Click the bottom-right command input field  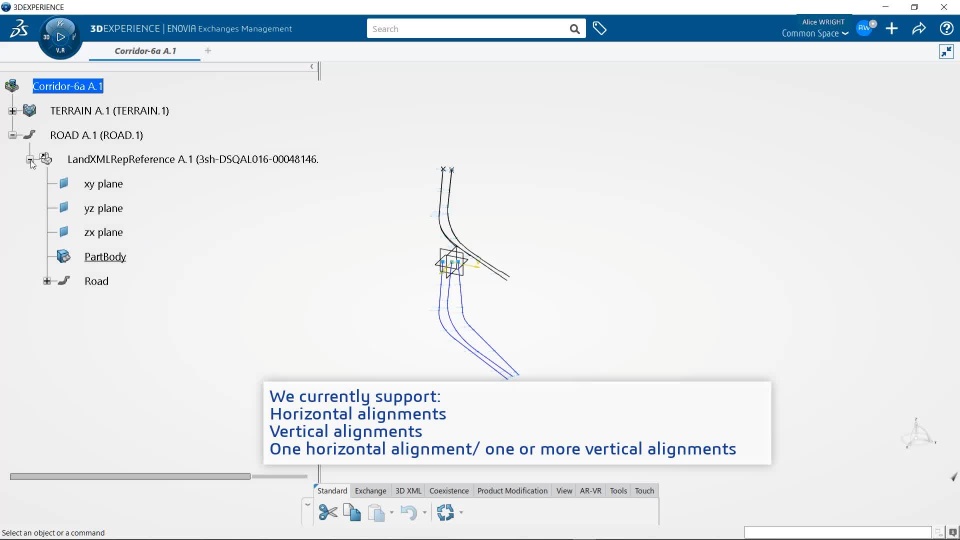[x=838, y=533]
